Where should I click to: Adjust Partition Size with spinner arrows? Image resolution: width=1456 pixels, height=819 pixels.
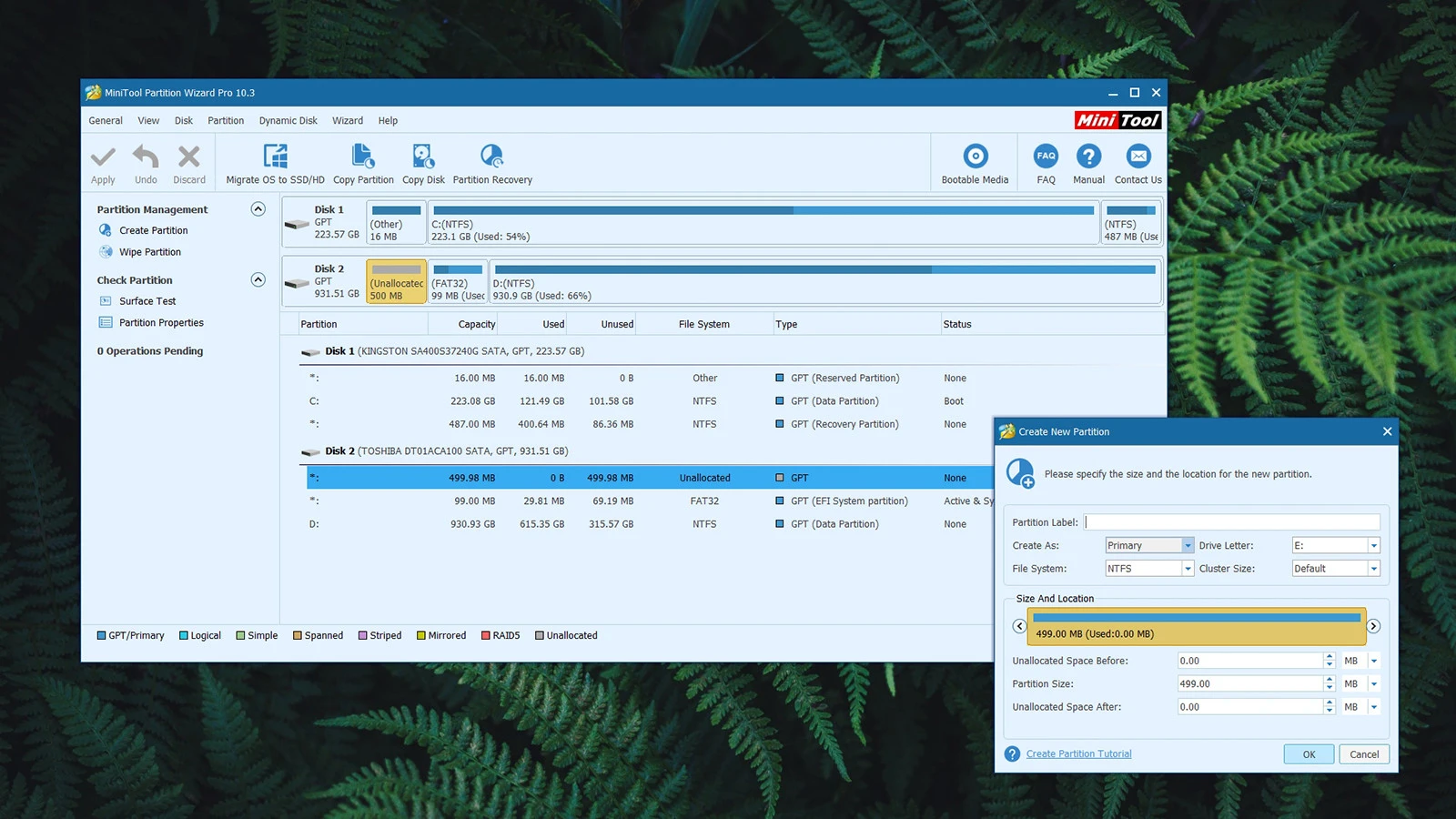(x=1330, y=683)
